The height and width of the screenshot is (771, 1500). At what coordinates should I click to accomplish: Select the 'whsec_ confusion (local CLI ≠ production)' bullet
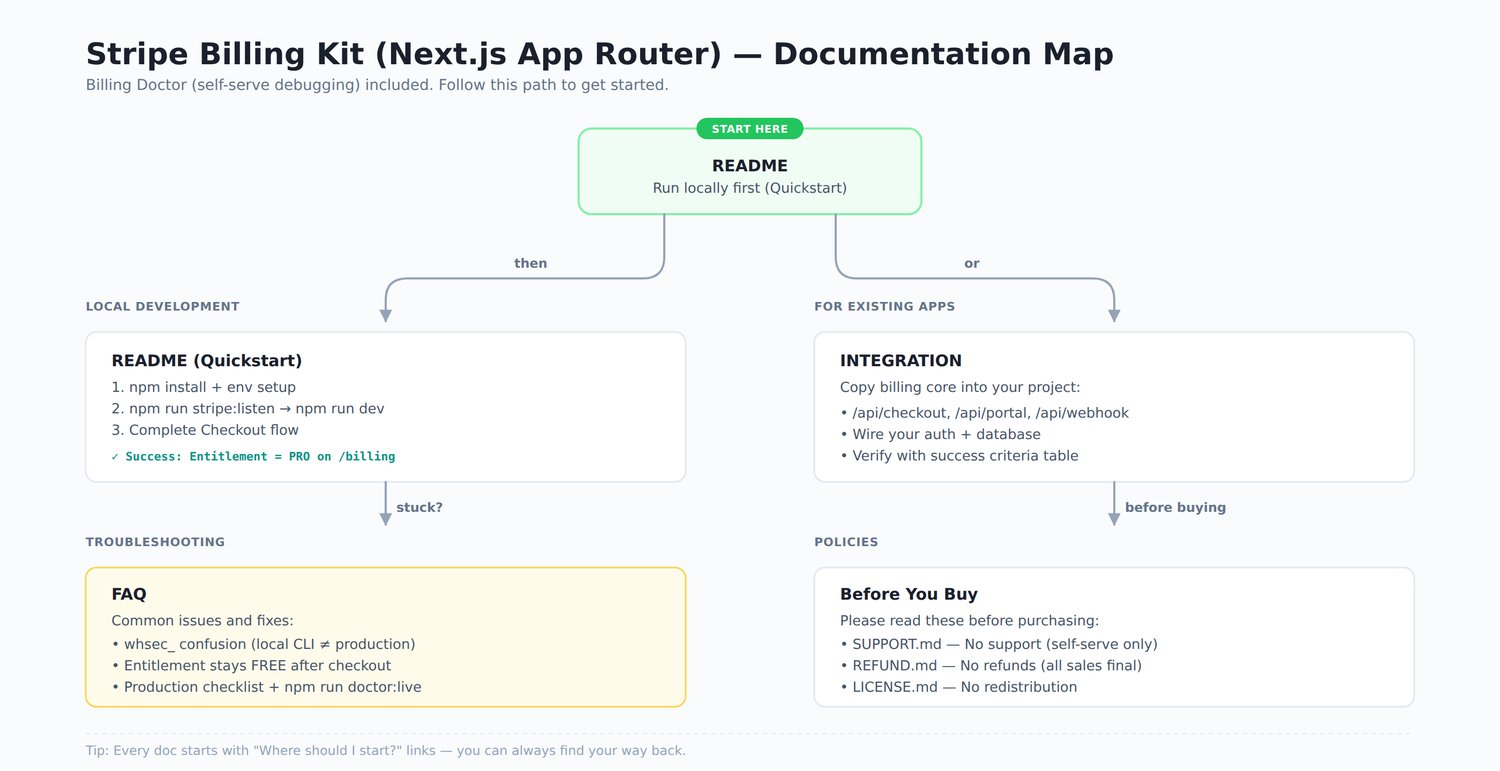pyautogui.click(x=263, y=644)
